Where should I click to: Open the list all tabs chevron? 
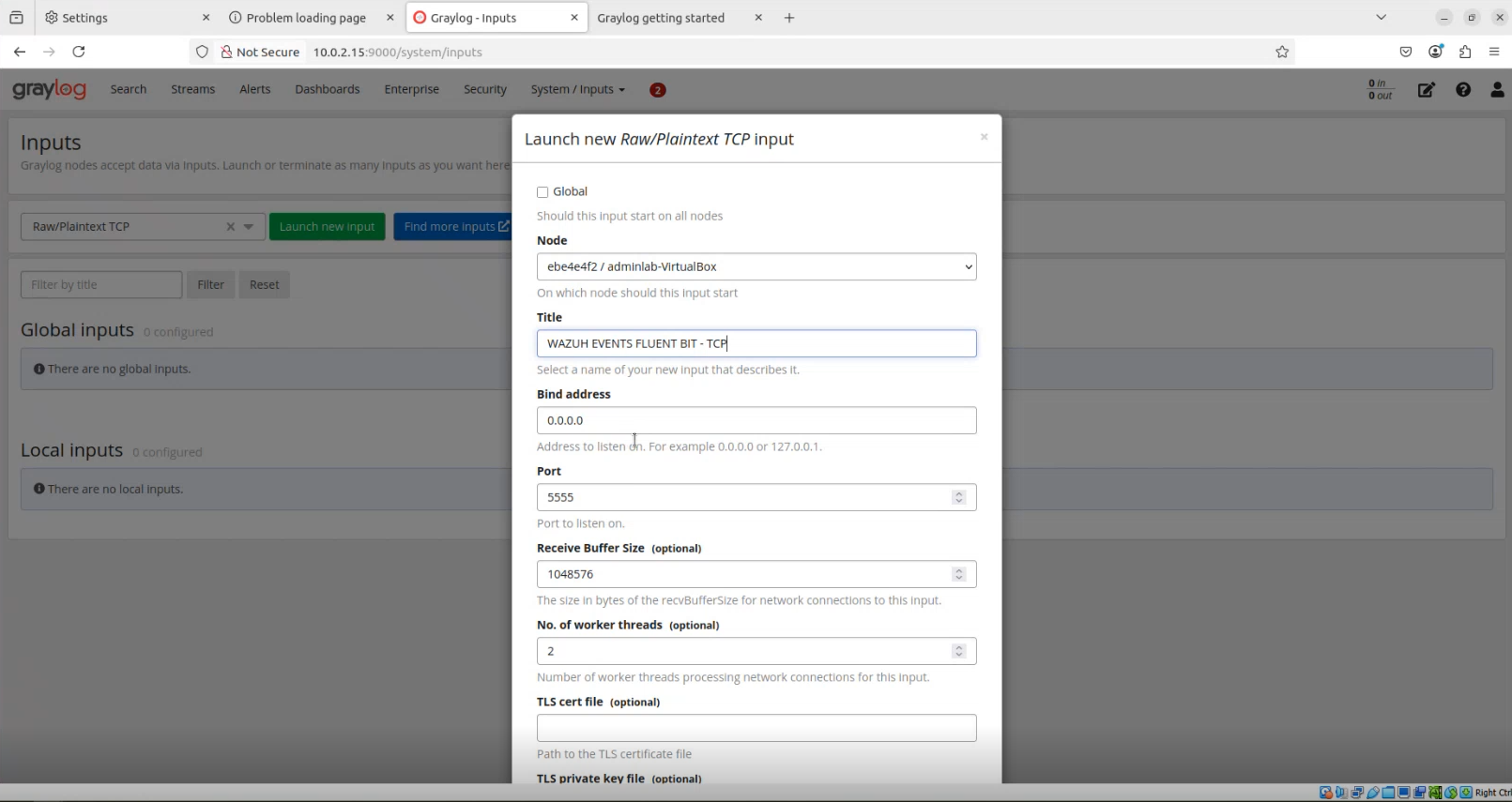tap(1381, 17)
